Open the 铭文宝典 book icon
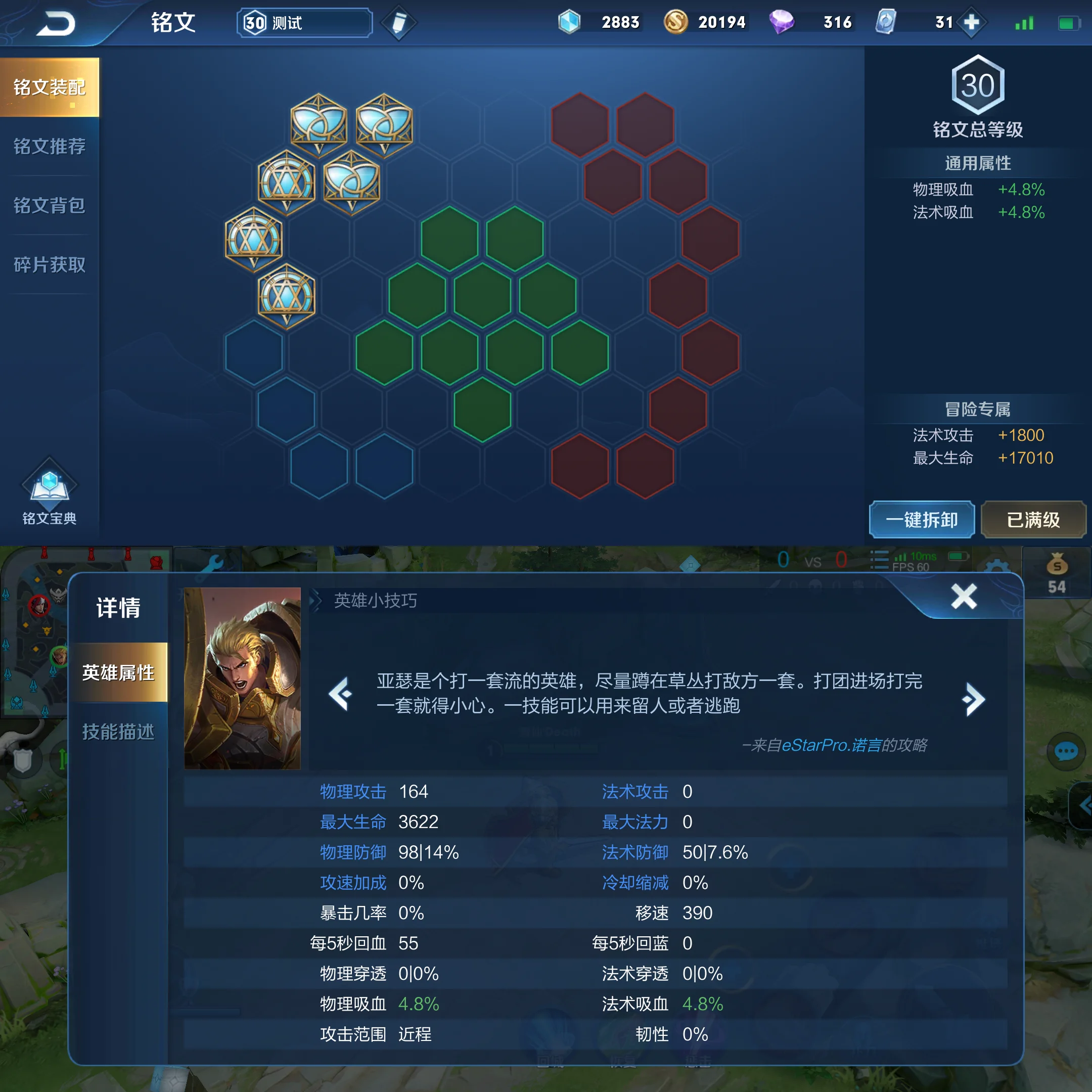 49,490
